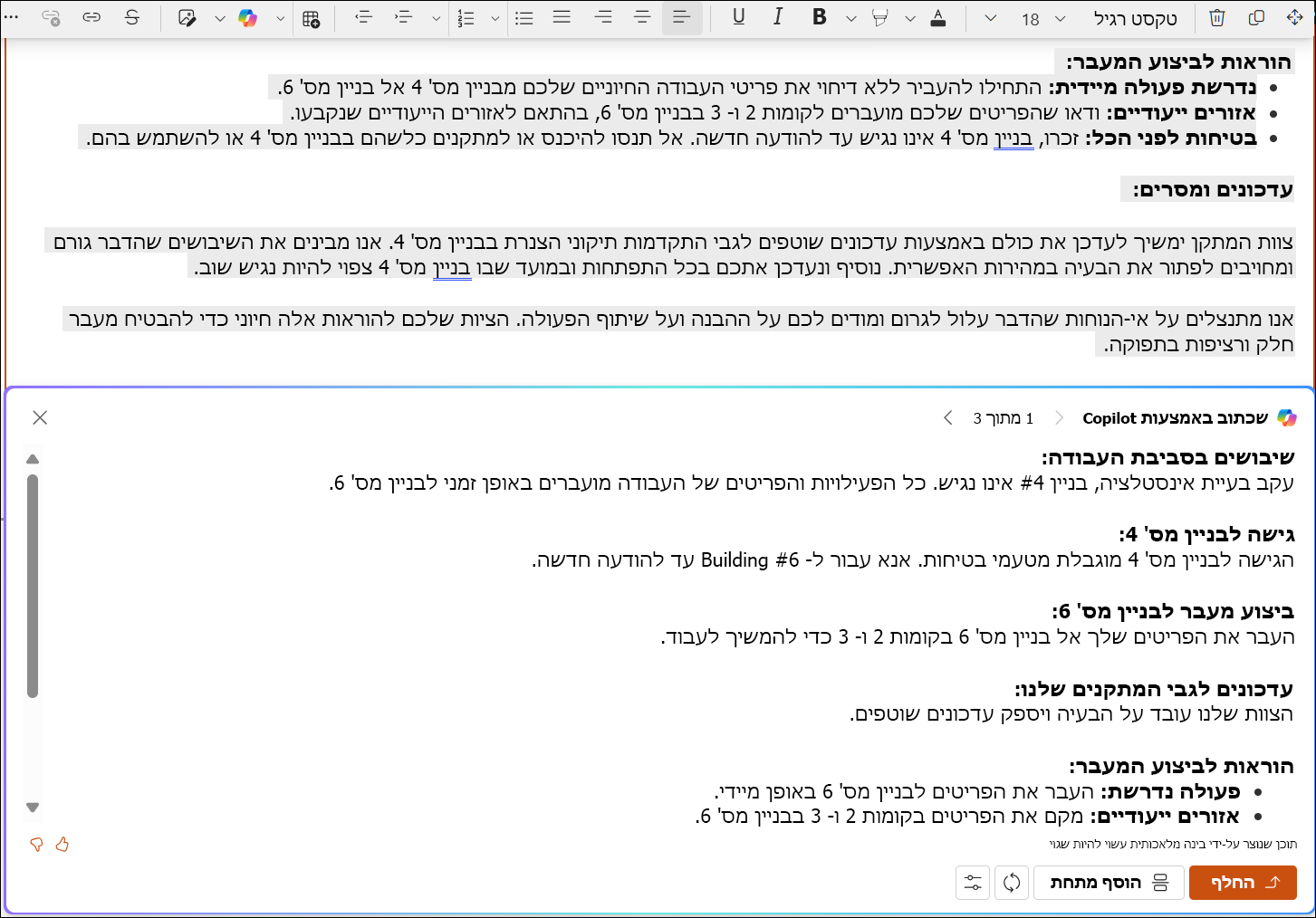Click the copy icon in the toolbar
The height and width of the screenshot is (918, 1316).
tap(1256, 18)
